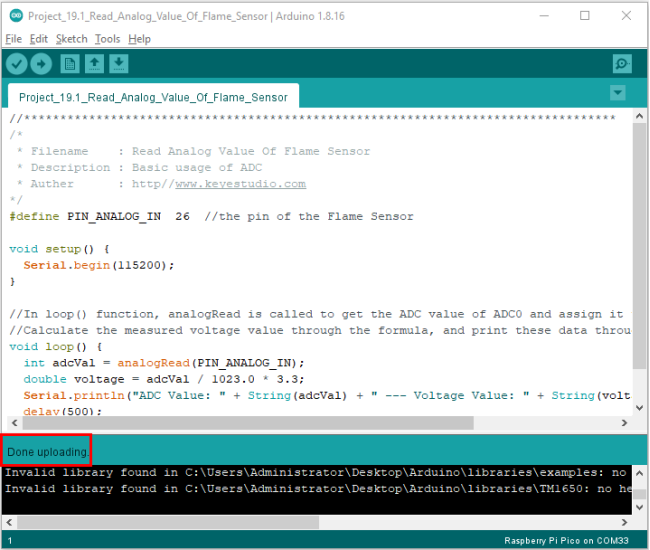Click the TM1650 invalid library console line
Screen dimensions: 650x550
point(318,489)
